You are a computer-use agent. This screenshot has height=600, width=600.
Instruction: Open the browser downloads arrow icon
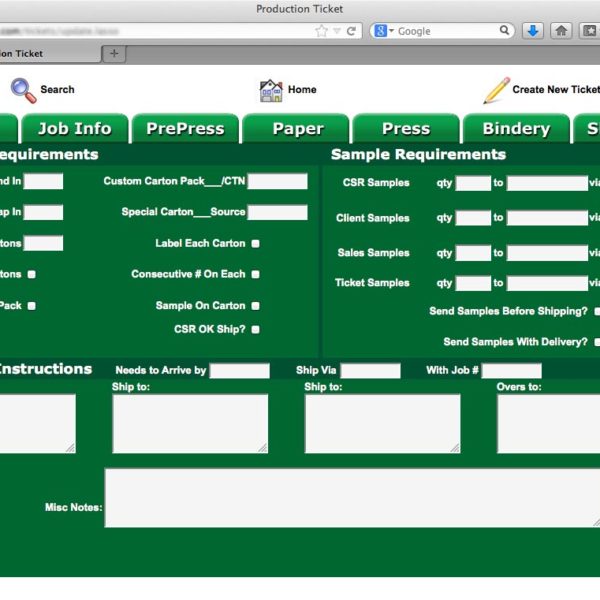tap(533, 31)
